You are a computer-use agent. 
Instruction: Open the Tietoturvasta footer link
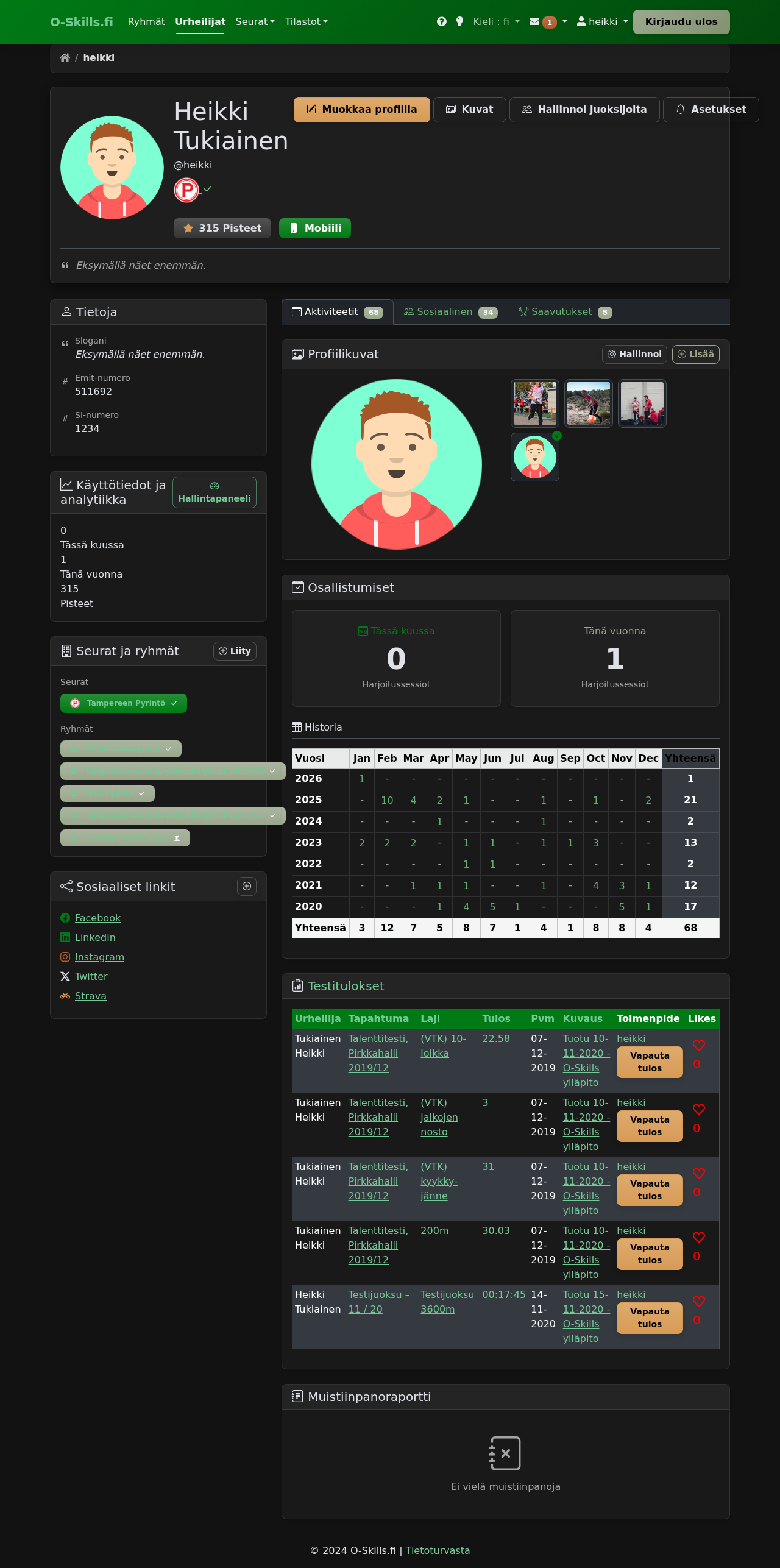(x=438, y=1550)
